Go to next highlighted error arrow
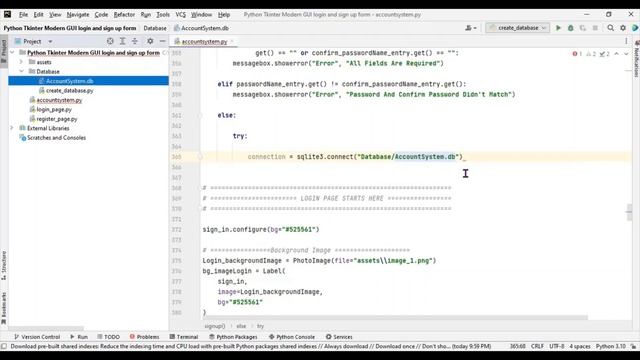Screen dimensions: 640x360 tap(626, 54)
